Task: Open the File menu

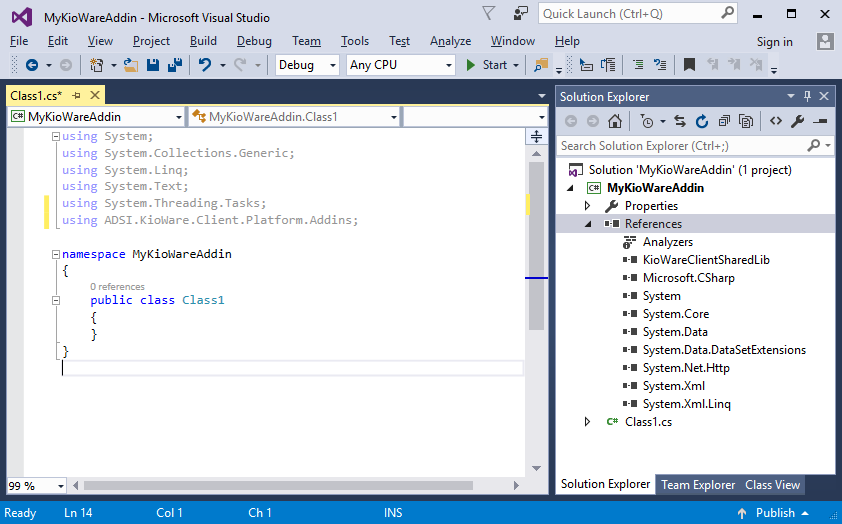Action: (19, 41)
